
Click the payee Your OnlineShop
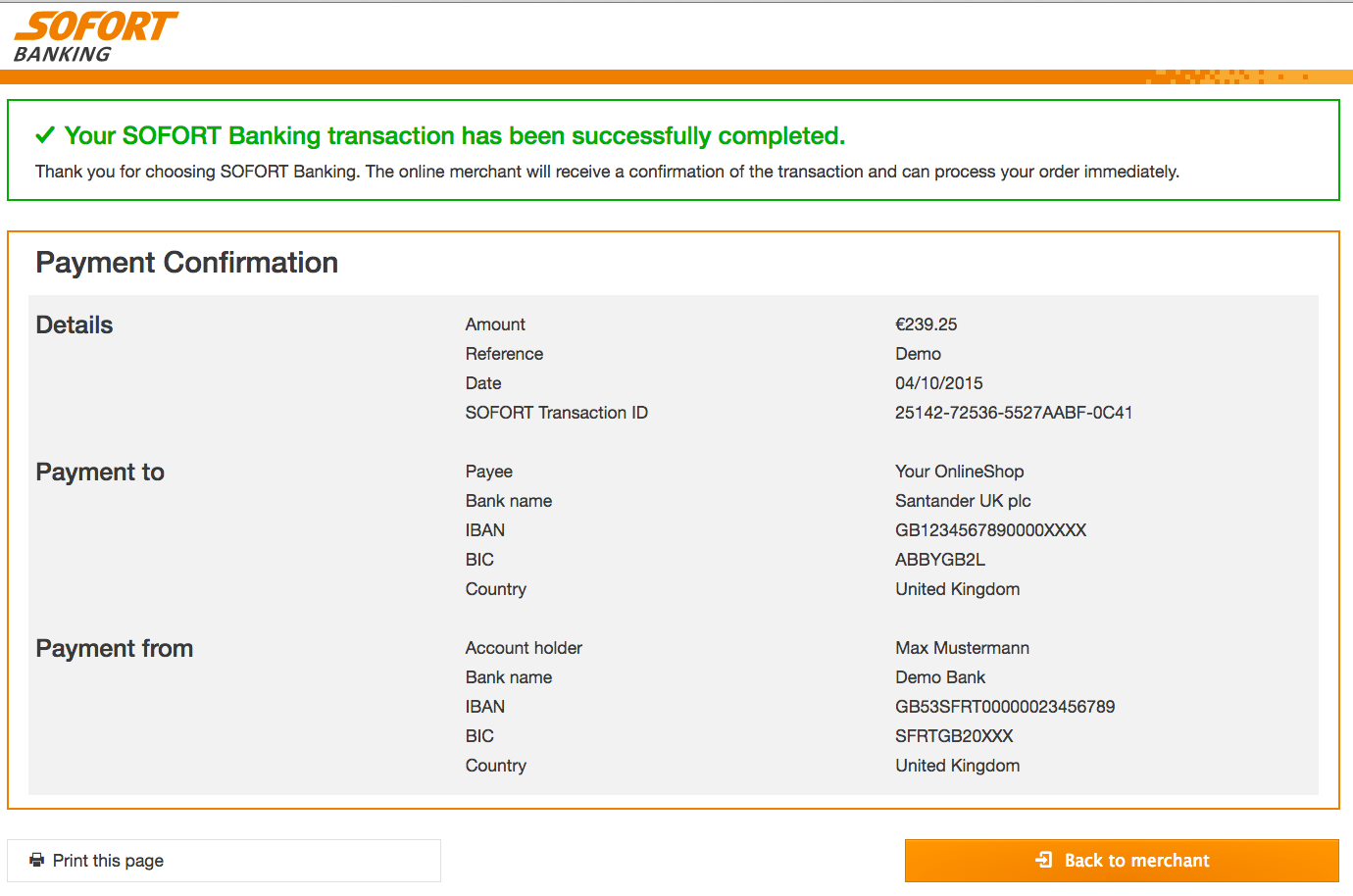click(960, 472)
